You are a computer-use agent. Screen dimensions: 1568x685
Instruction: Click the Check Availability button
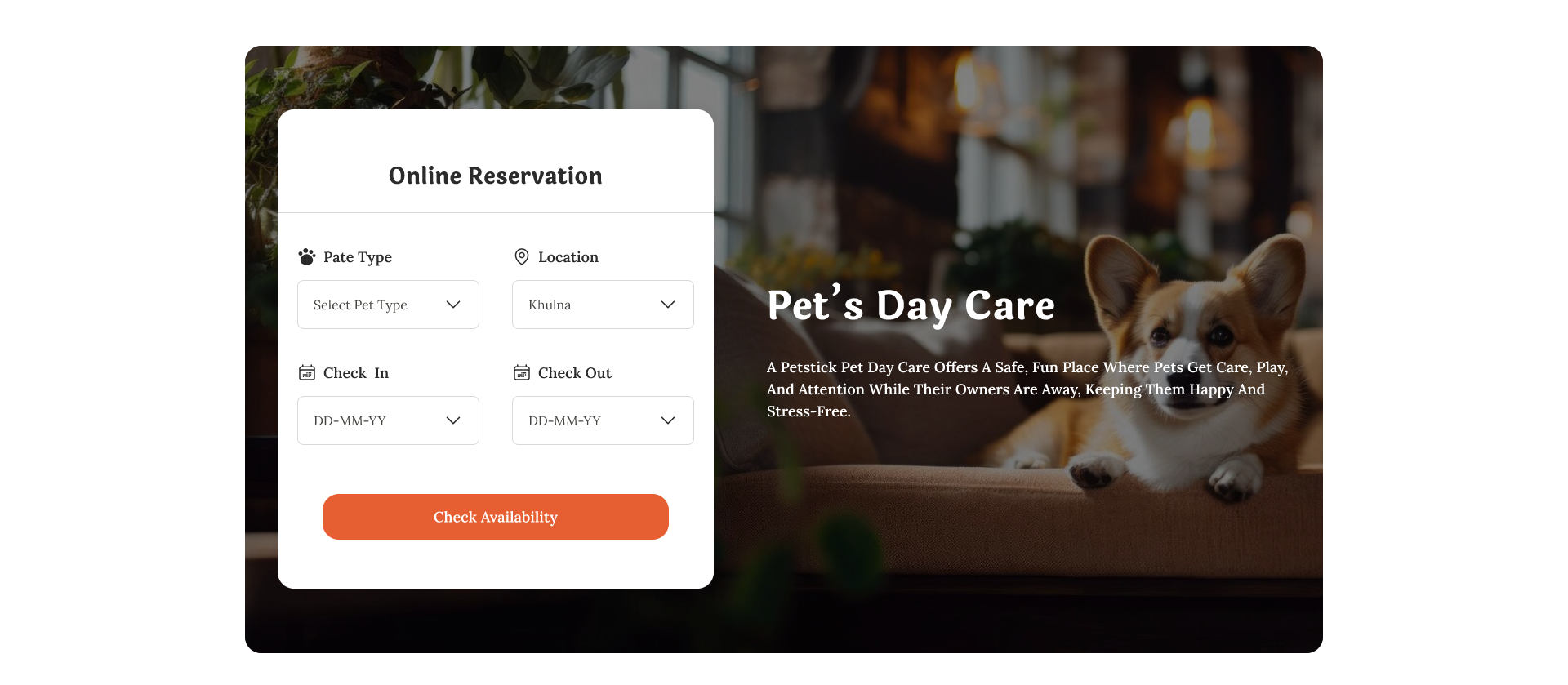[x=496, y=517]
